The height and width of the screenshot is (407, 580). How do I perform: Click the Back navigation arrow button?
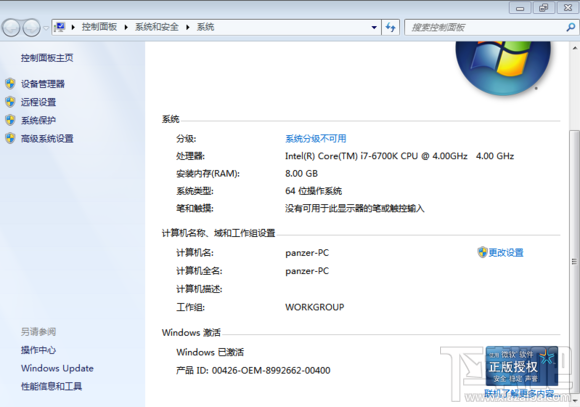pyautogui.click(x=11, y=28)
